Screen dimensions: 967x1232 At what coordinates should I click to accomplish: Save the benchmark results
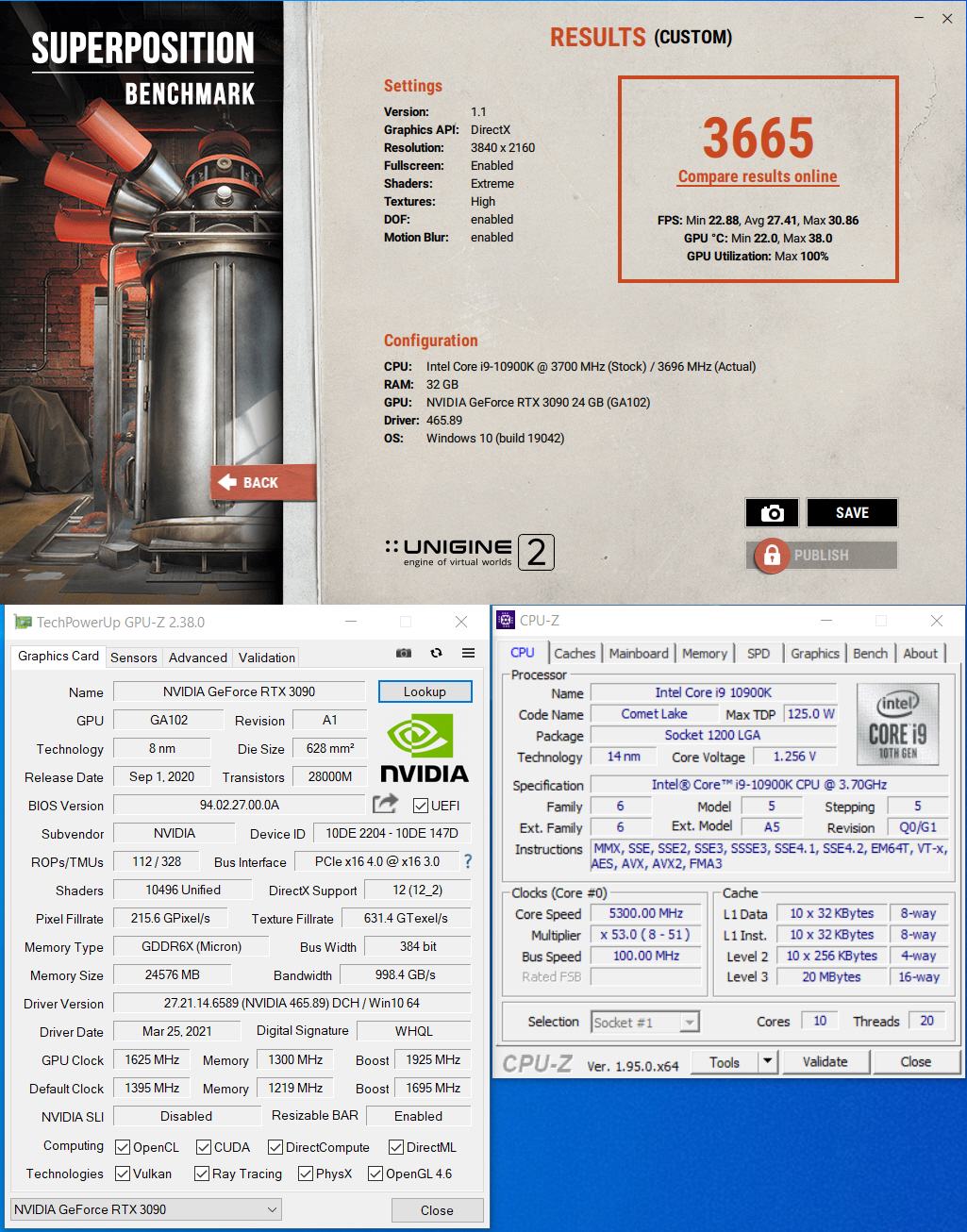852,512
